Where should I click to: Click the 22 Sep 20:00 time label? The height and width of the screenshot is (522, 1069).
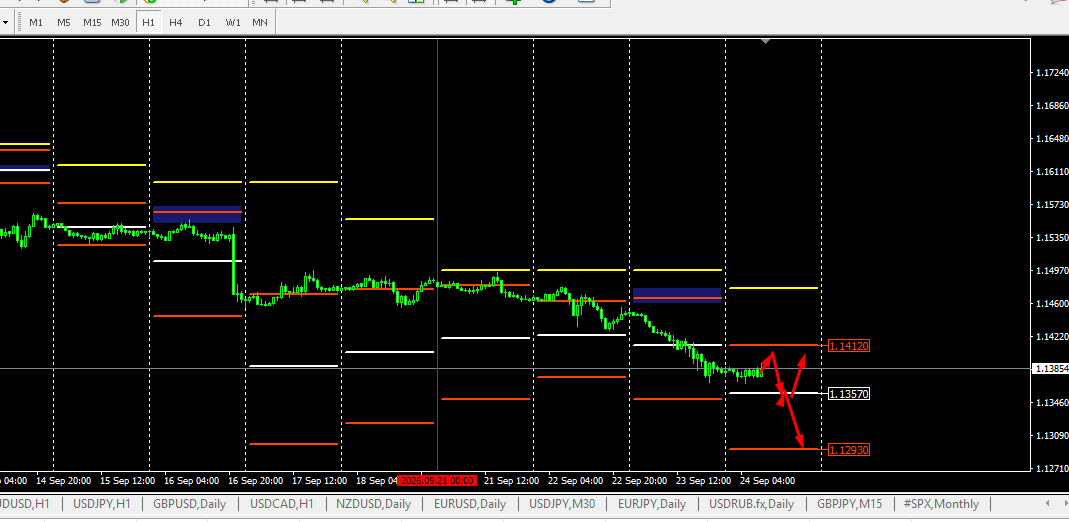click(640, 480)
